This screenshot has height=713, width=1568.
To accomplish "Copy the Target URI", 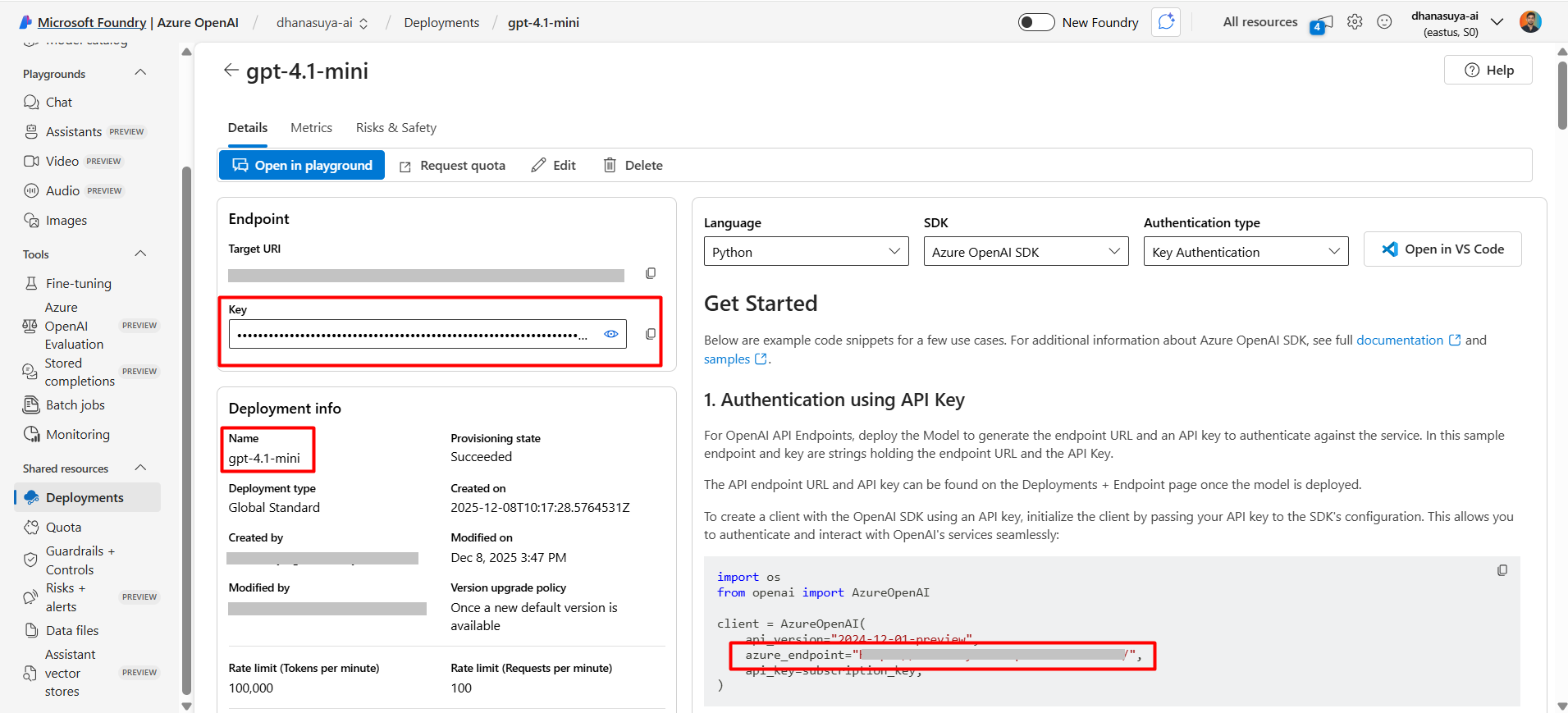I will click(x=651, y=273).
